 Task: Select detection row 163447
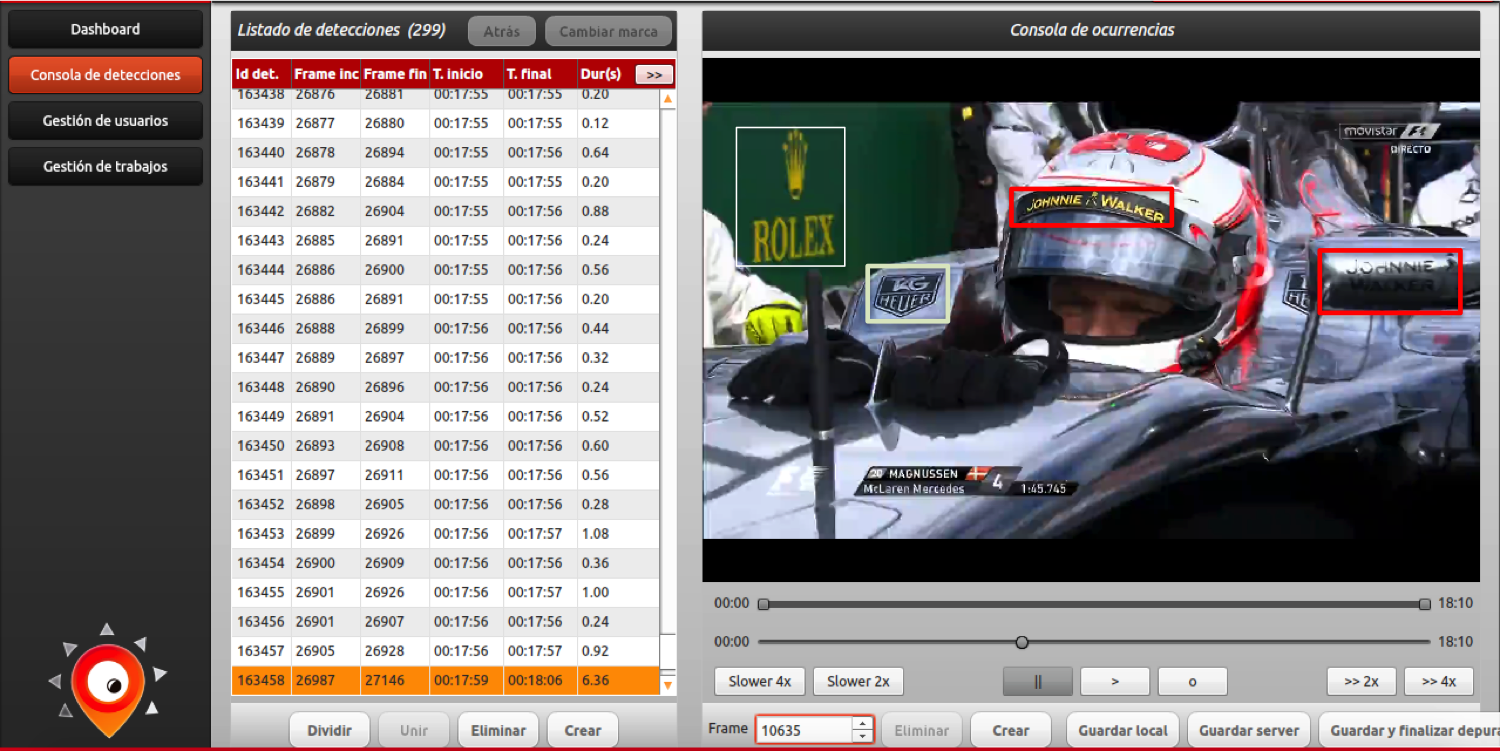tap(445, 358)
